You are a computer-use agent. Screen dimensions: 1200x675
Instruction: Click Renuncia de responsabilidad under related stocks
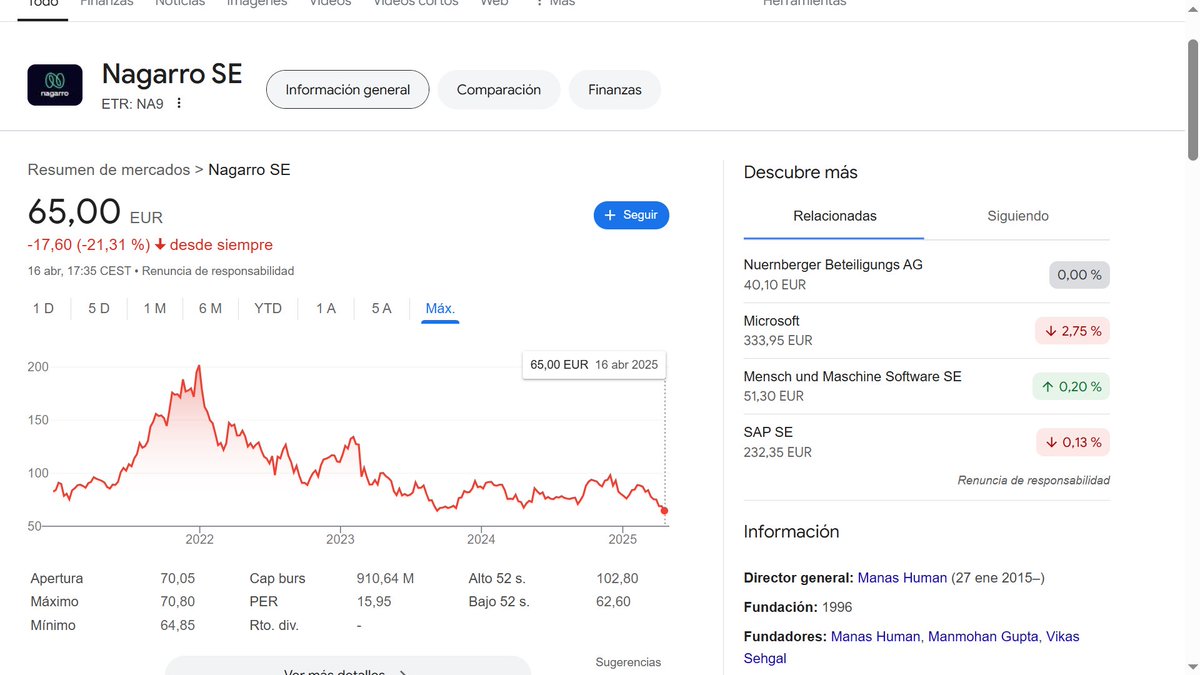click(x=1033, y=480)
